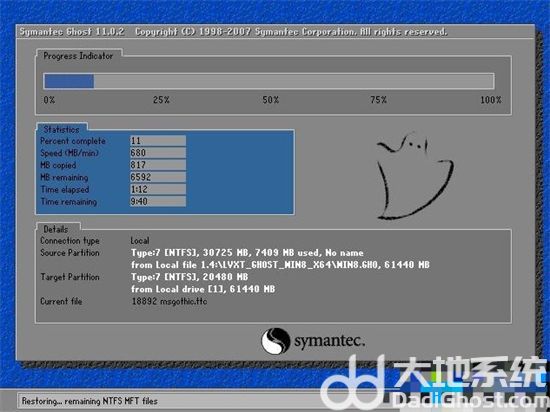Click the Source Partition label
The height and width of the screenshot is (412, 550).
coord(69,253)
